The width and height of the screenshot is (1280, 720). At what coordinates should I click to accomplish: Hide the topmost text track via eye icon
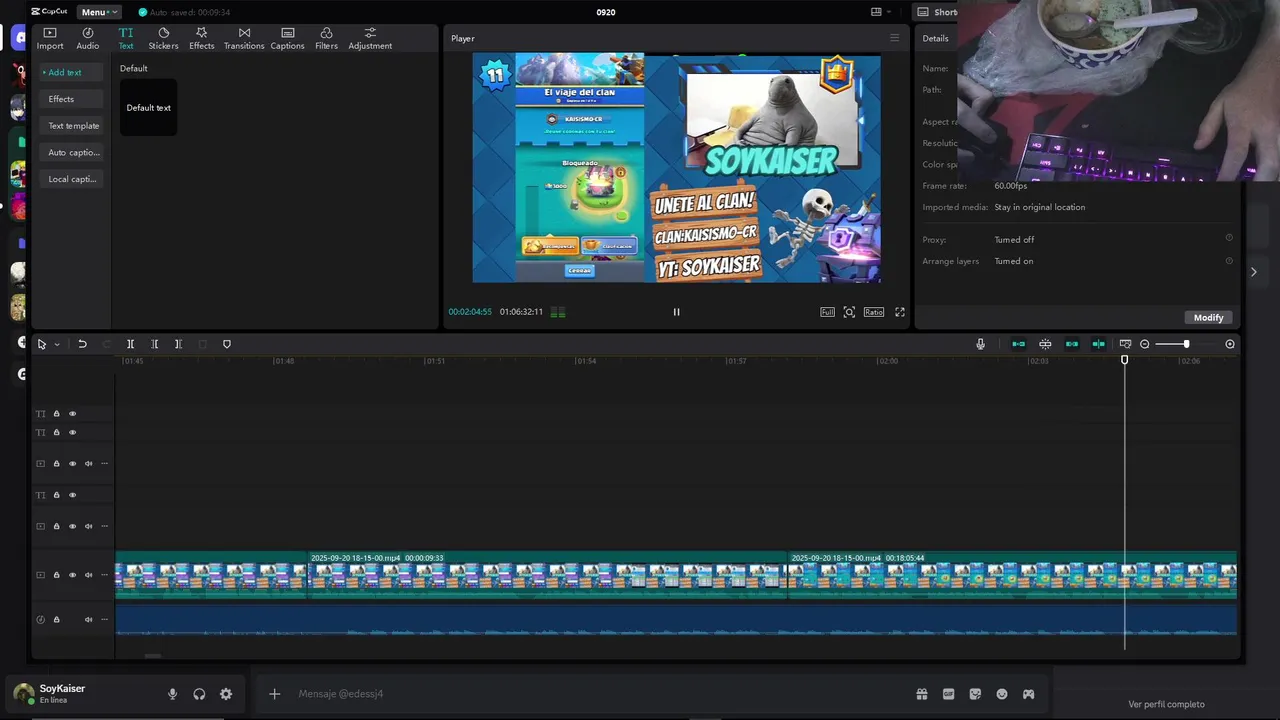(x=72, y=414)
